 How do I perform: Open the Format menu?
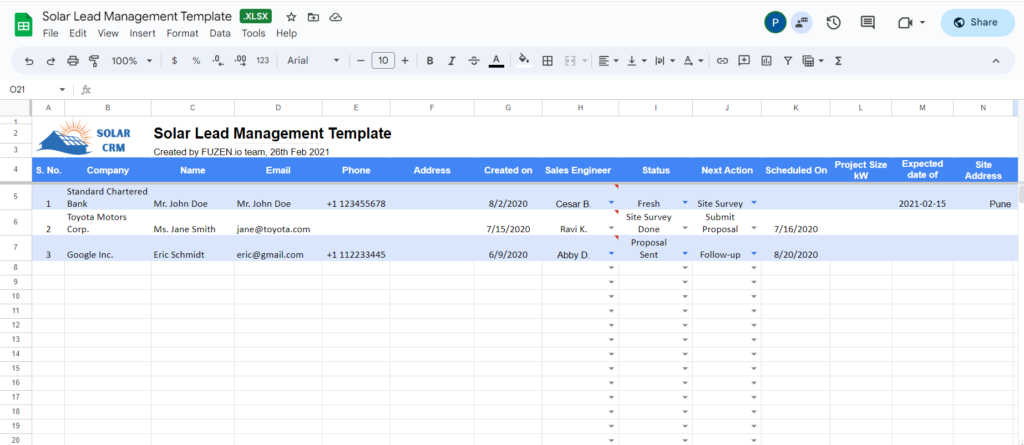point(182,33)
